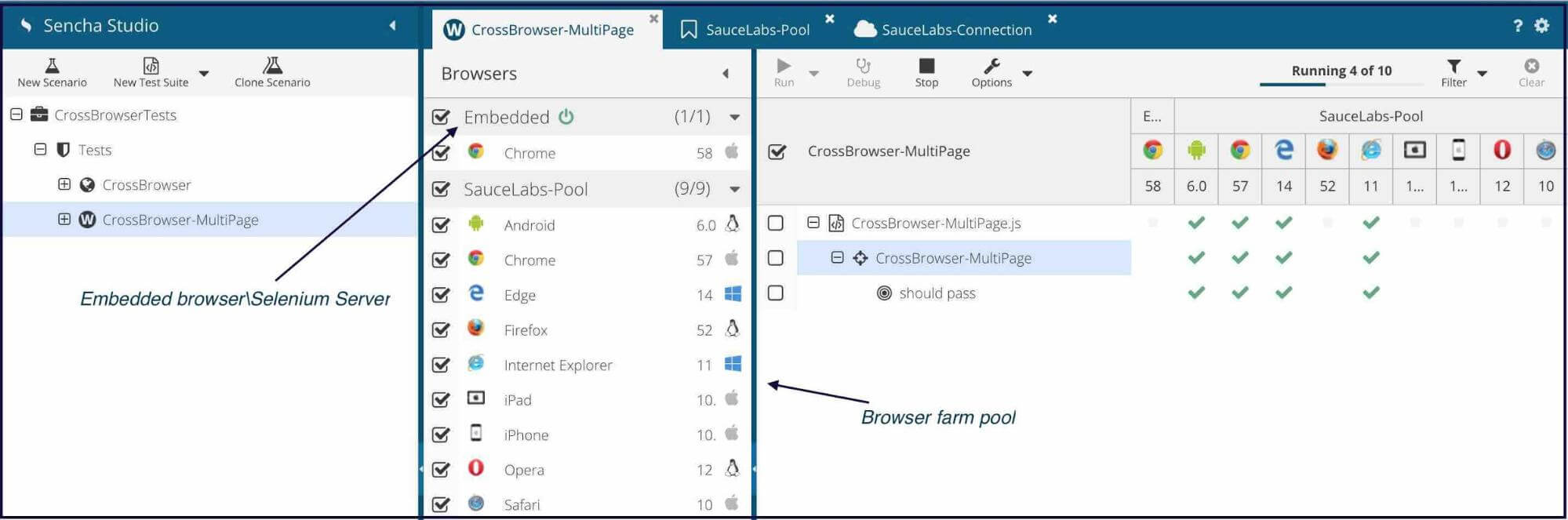Collapse the CrossBrowser-MultiPage suite results node
1568x520 pixels.
[x=837, y=257]
